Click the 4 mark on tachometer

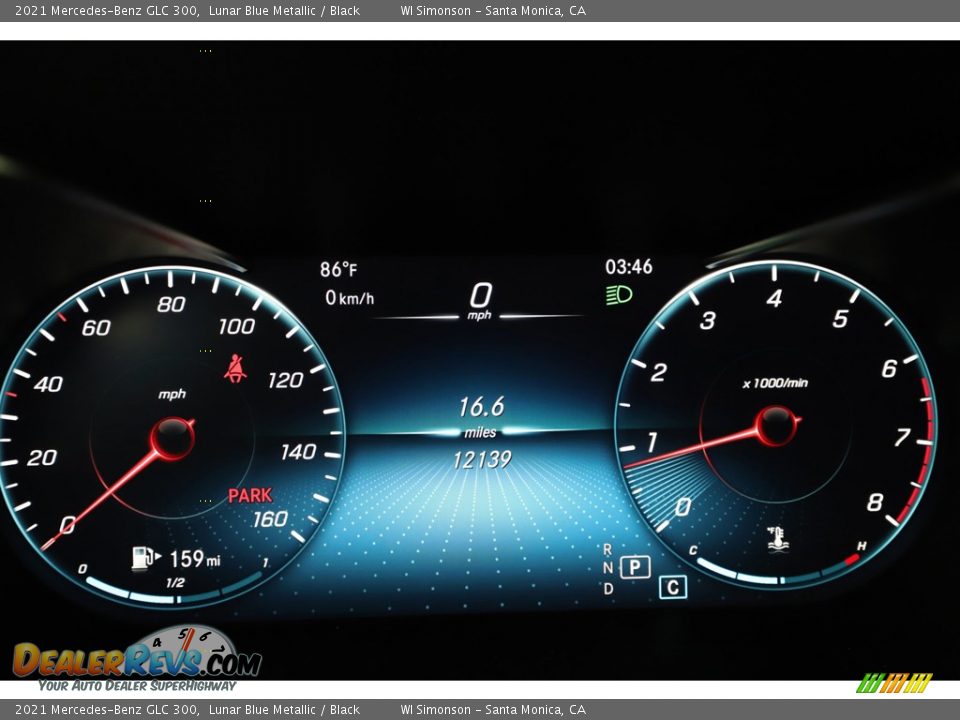point(774,299)
